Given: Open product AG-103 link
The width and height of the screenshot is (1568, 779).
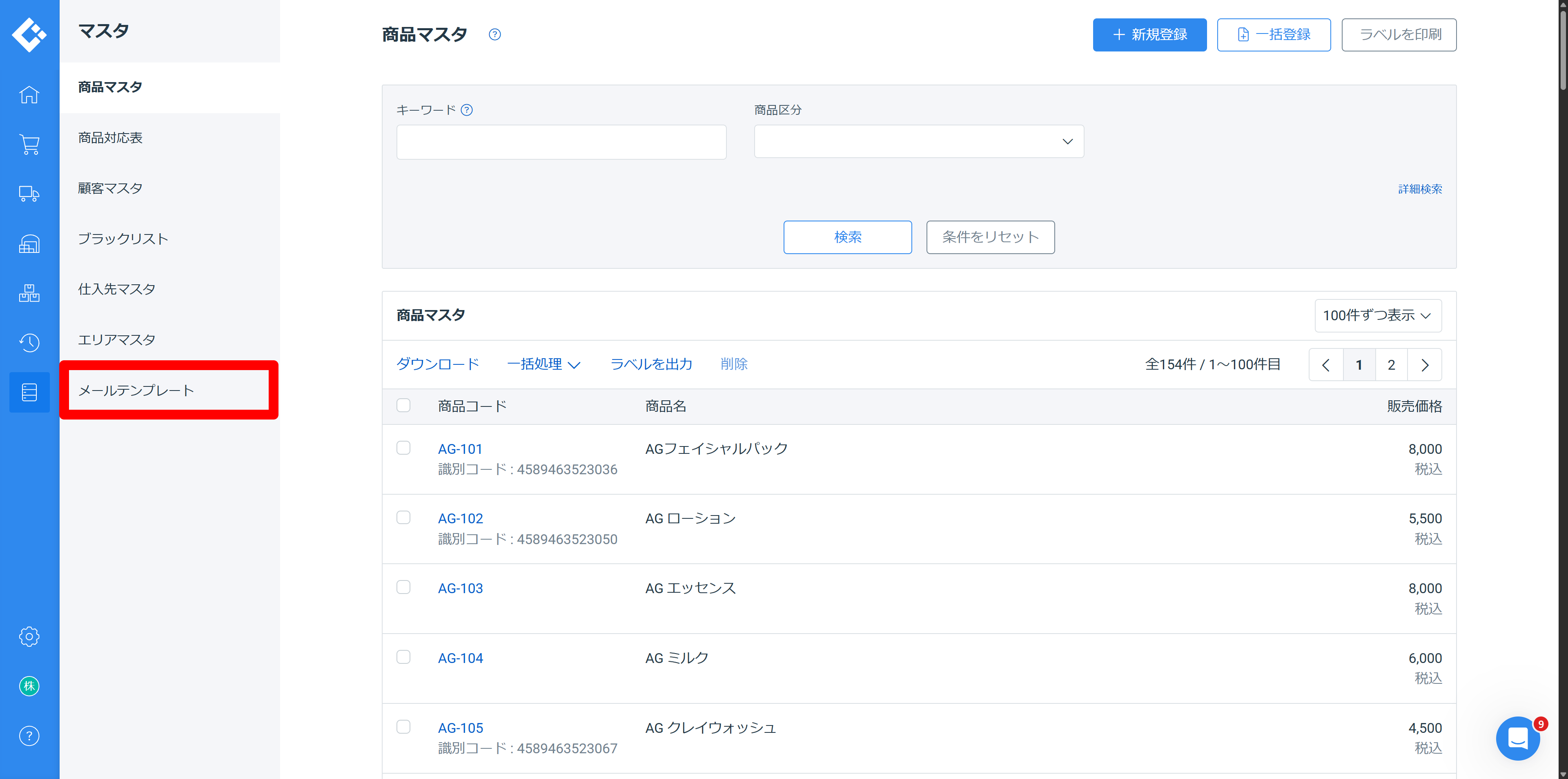Looking at the screenshot, I should tap(460, 588).
